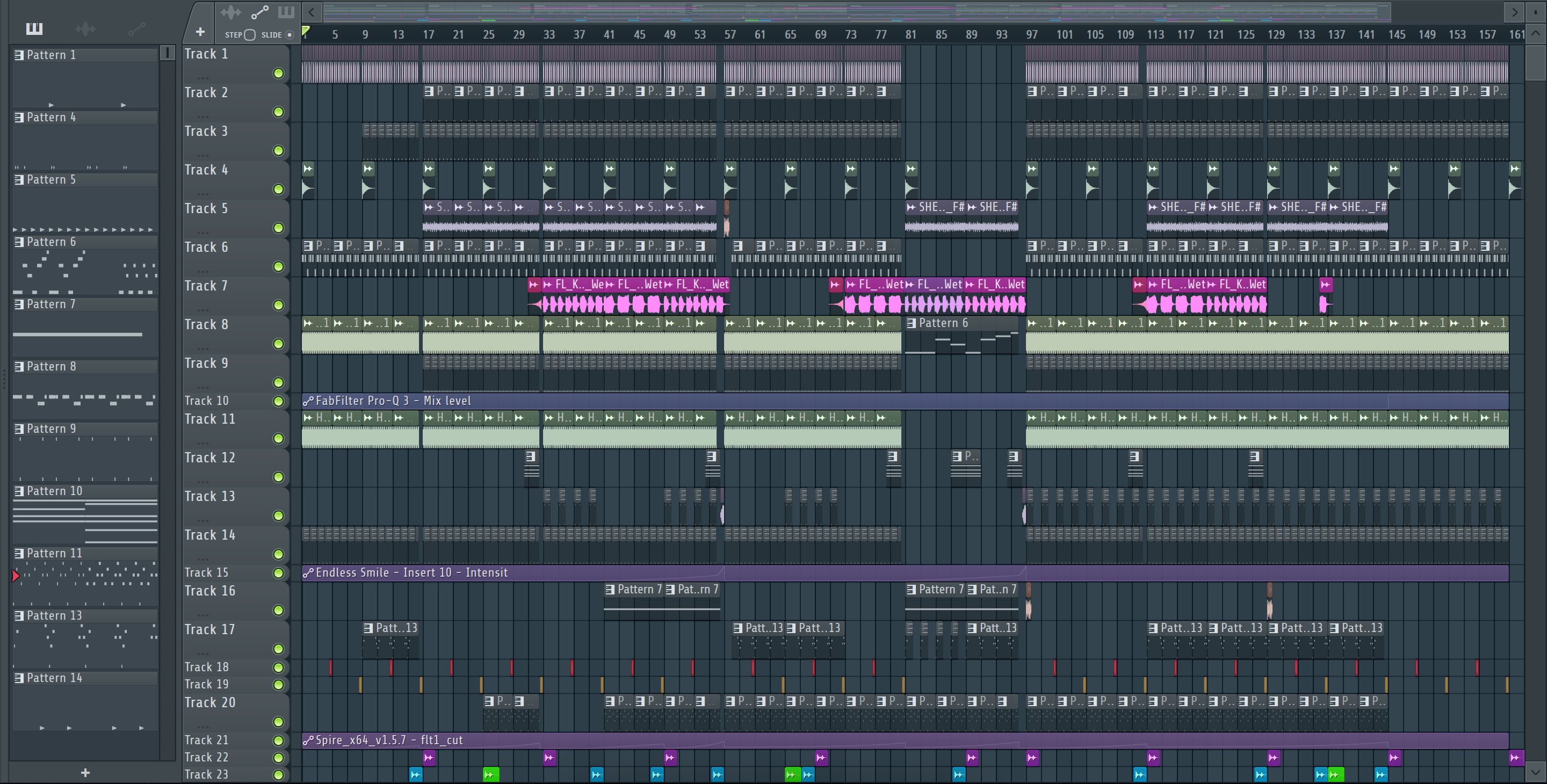This screenshot has width=1547, height=784.
Task: Click the plus button above Track 1
Action: (x=200, y=31)
